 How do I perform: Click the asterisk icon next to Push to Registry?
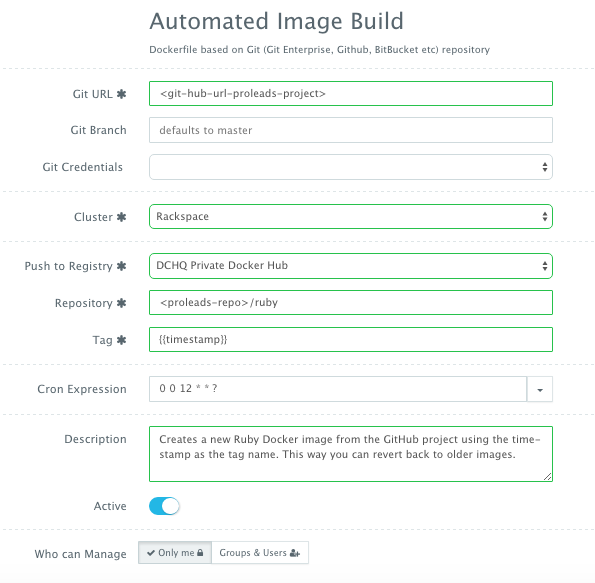(x=121, y=266)
